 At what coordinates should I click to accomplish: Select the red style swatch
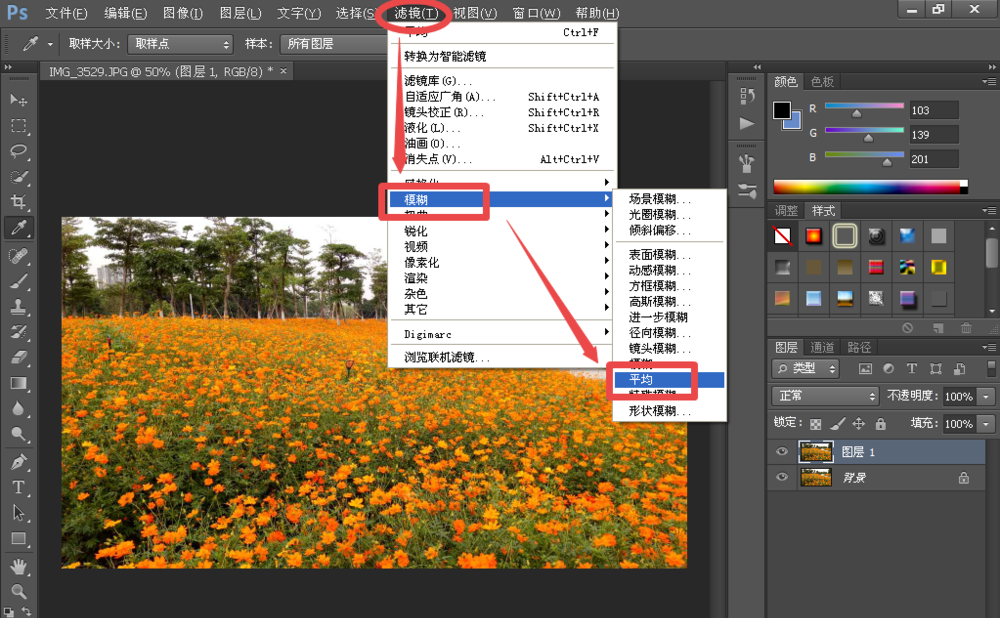point(814,236)
